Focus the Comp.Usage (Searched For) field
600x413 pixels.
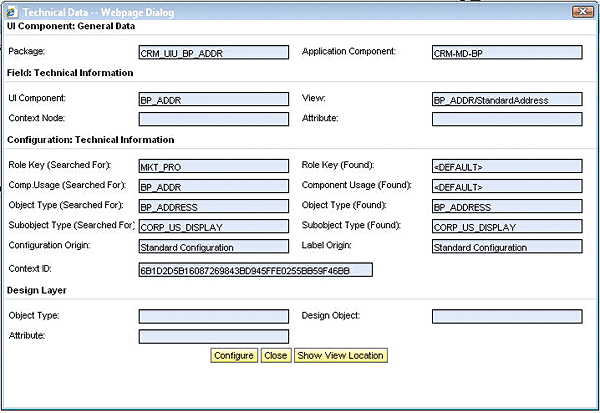tap(214, 186)
